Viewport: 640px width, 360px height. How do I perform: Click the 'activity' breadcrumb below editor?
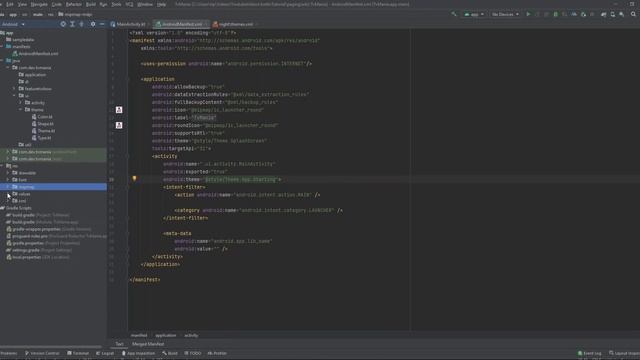191,336
